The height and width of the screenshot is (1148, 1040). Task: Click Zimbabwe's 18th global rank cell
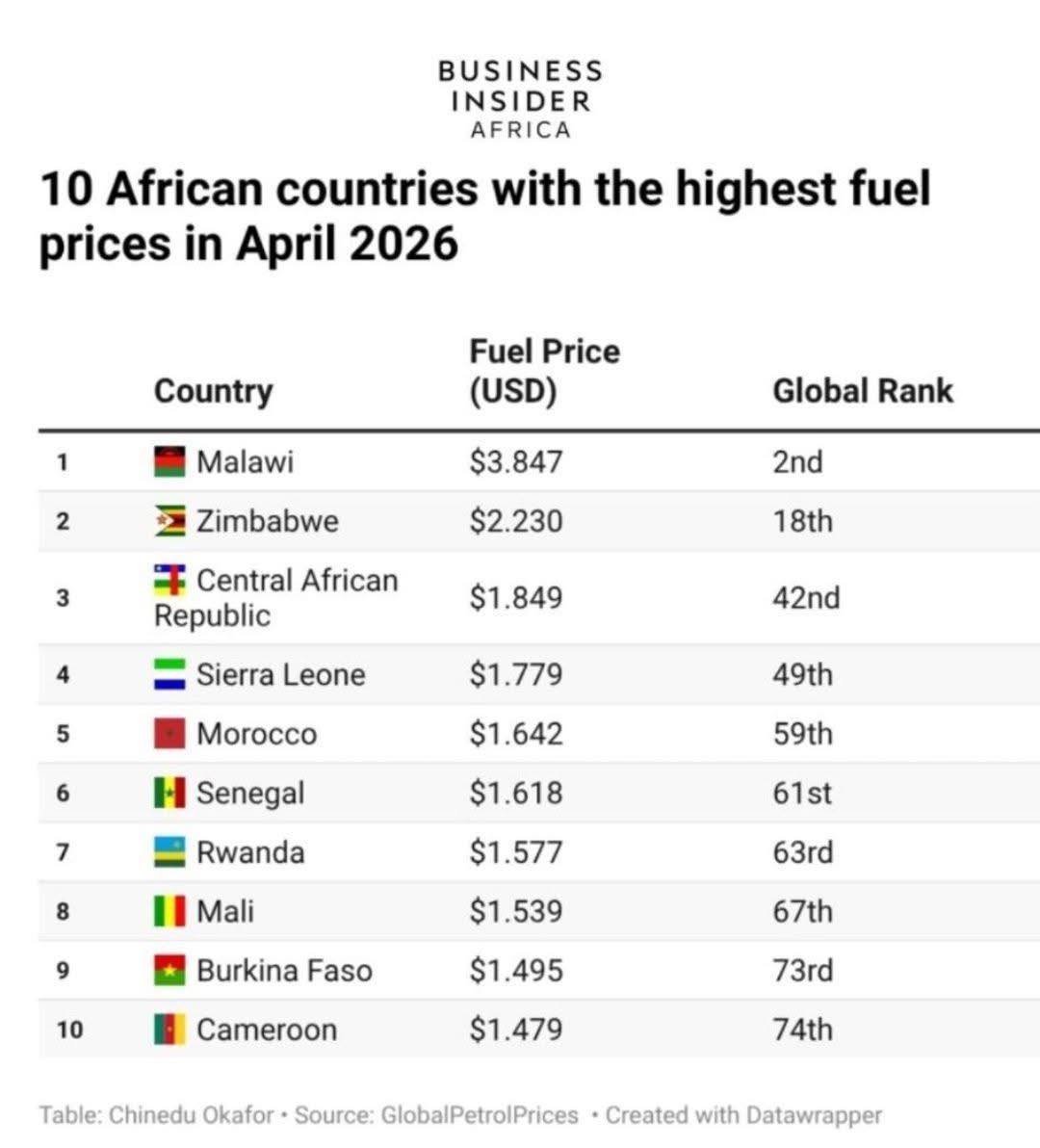(802, 522)
